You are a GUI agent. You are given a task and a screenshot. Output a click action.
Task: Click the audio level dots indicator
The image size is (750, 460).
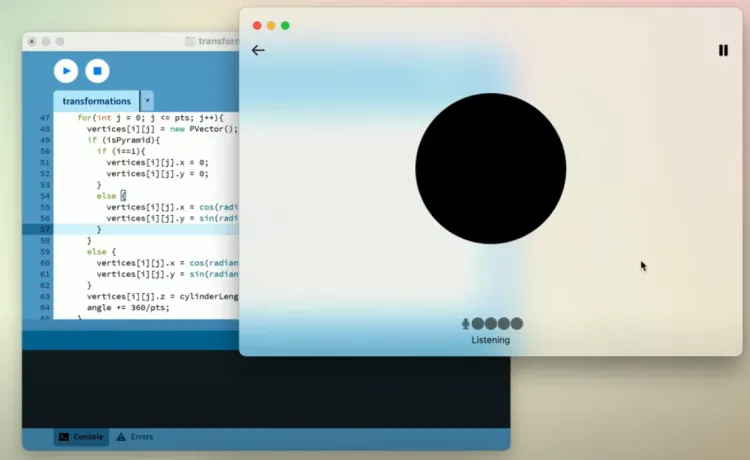(497, 323)
